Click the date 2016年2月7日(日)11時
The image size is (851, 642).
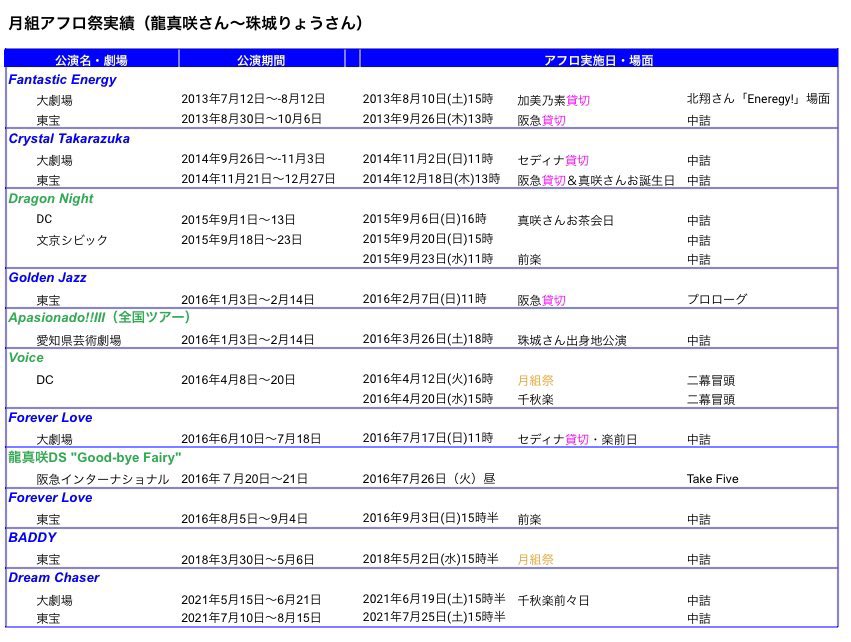[424, 299]
